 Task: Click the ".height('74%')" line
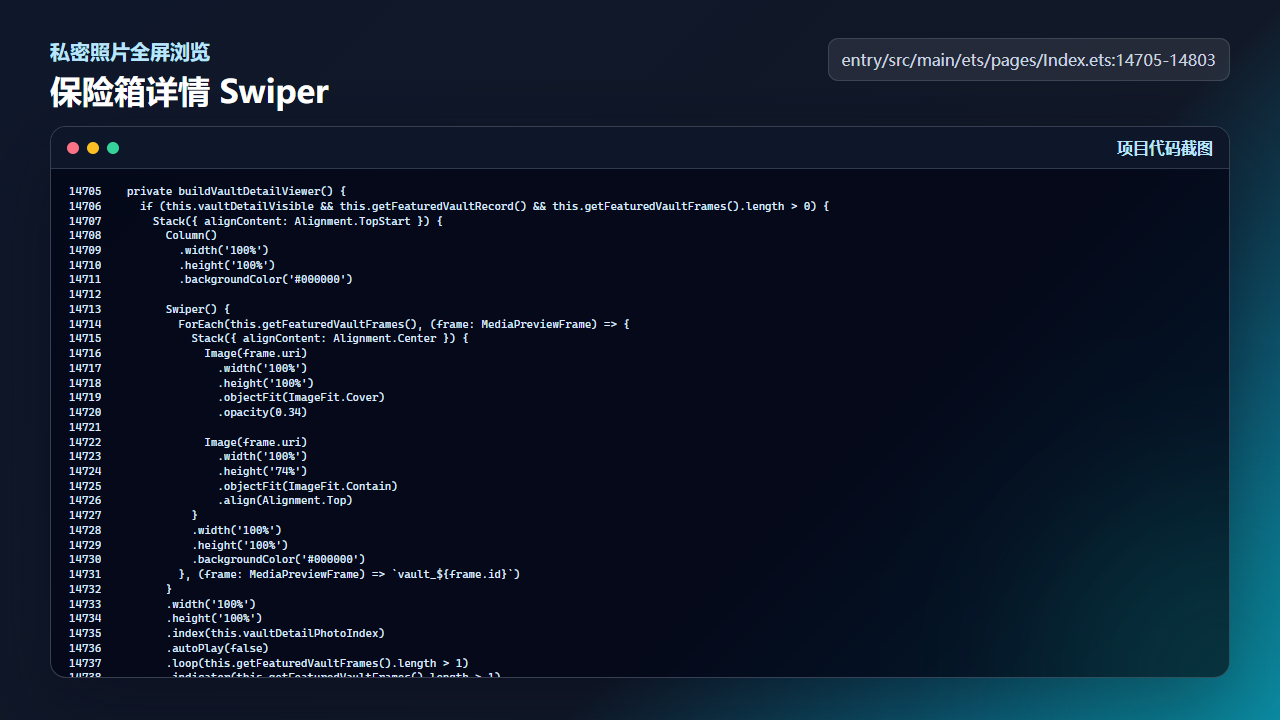point(263,471)
